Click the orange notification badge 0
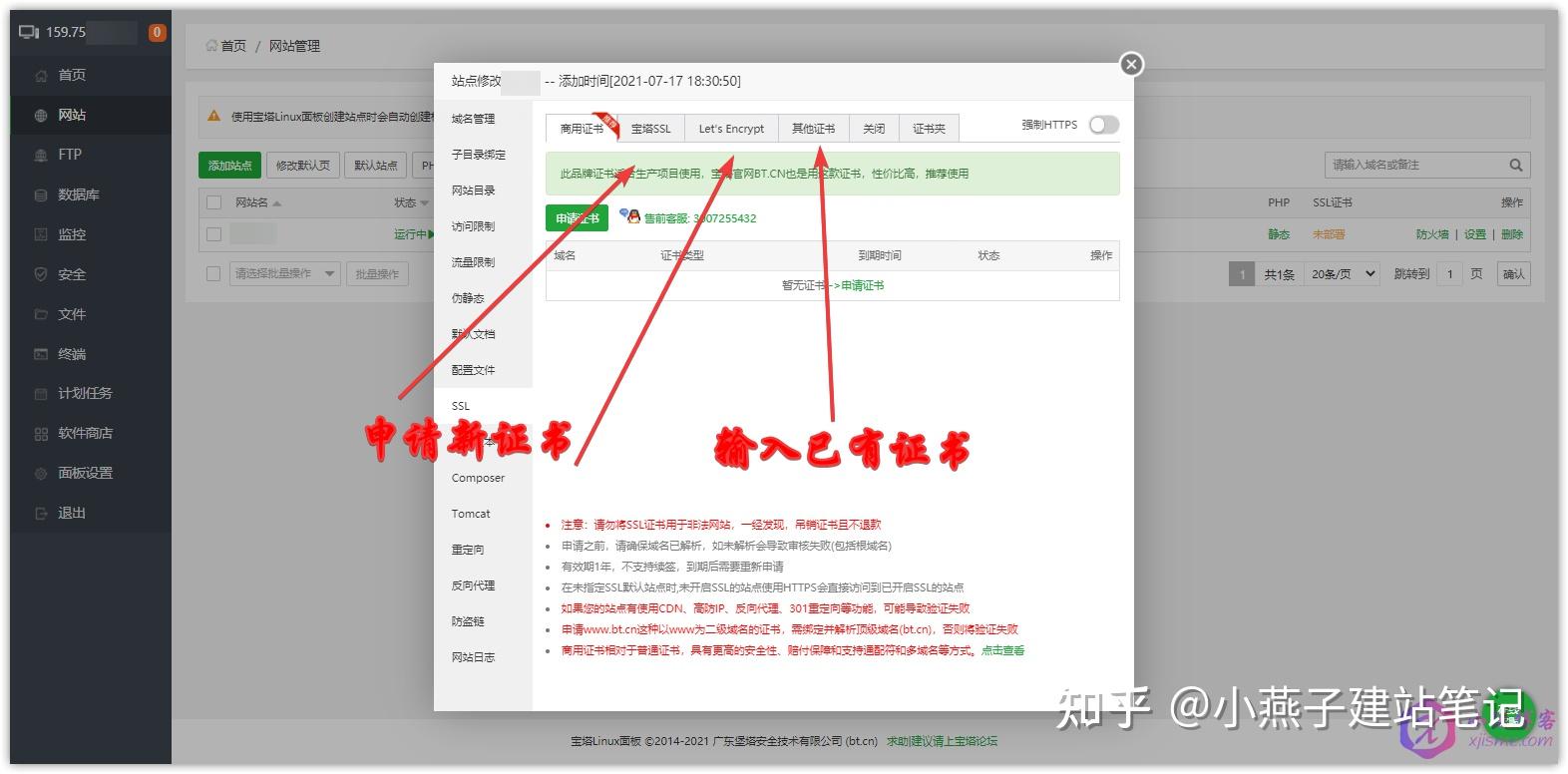This screenshot has width=1568, height=774. tap(157, 32)
